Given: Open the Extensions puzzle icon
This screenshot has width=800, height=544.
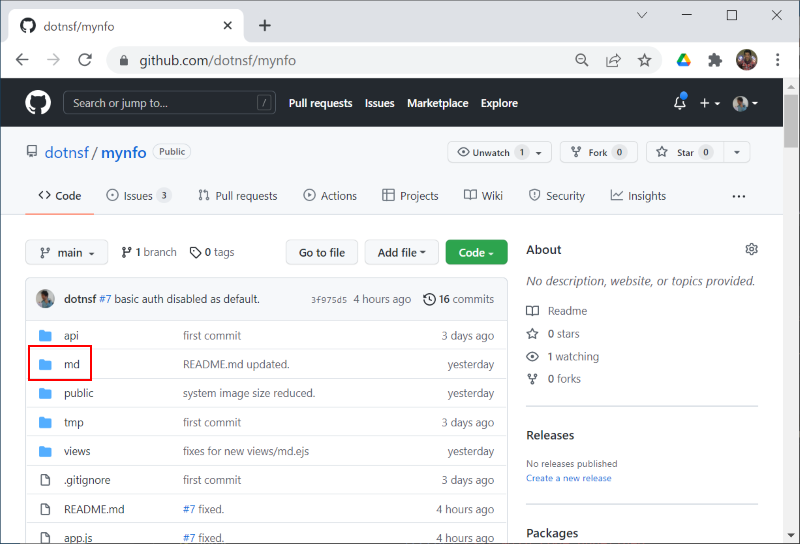Looking at the screenshot, I should click(x=715, y=60).
